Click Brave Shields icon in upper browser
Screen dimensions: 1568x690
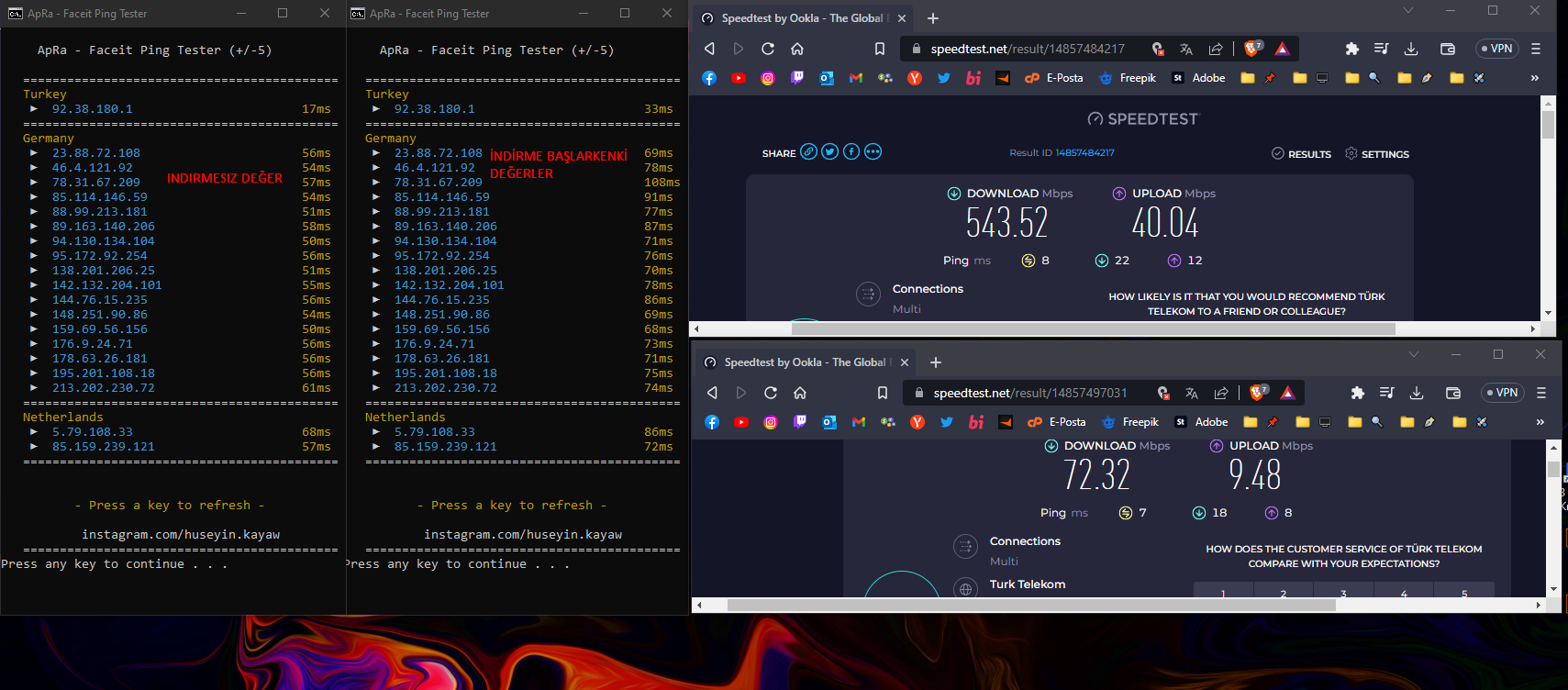click(x=1252, y=49)
